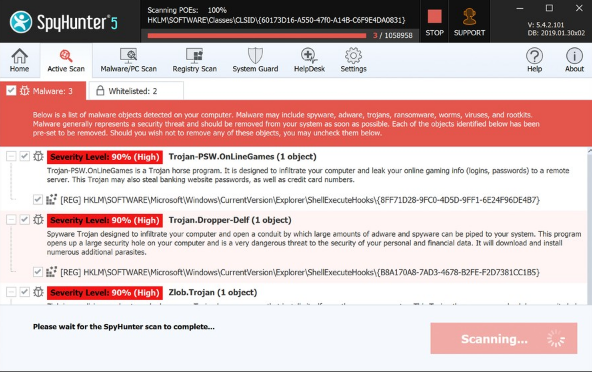592x372 pixels.
Task: Minimize the SpyHunter window
Action: (x=520, y=8)
